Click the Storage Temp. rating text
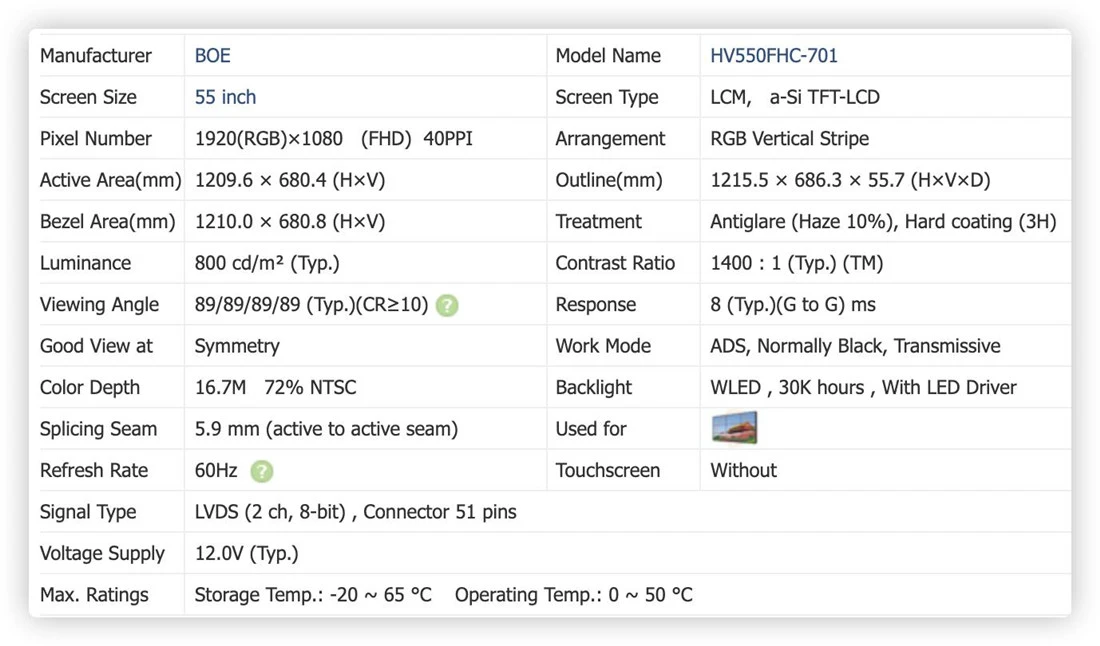The width and height of the screenshot is (1100, 646). tap(313, 595)
